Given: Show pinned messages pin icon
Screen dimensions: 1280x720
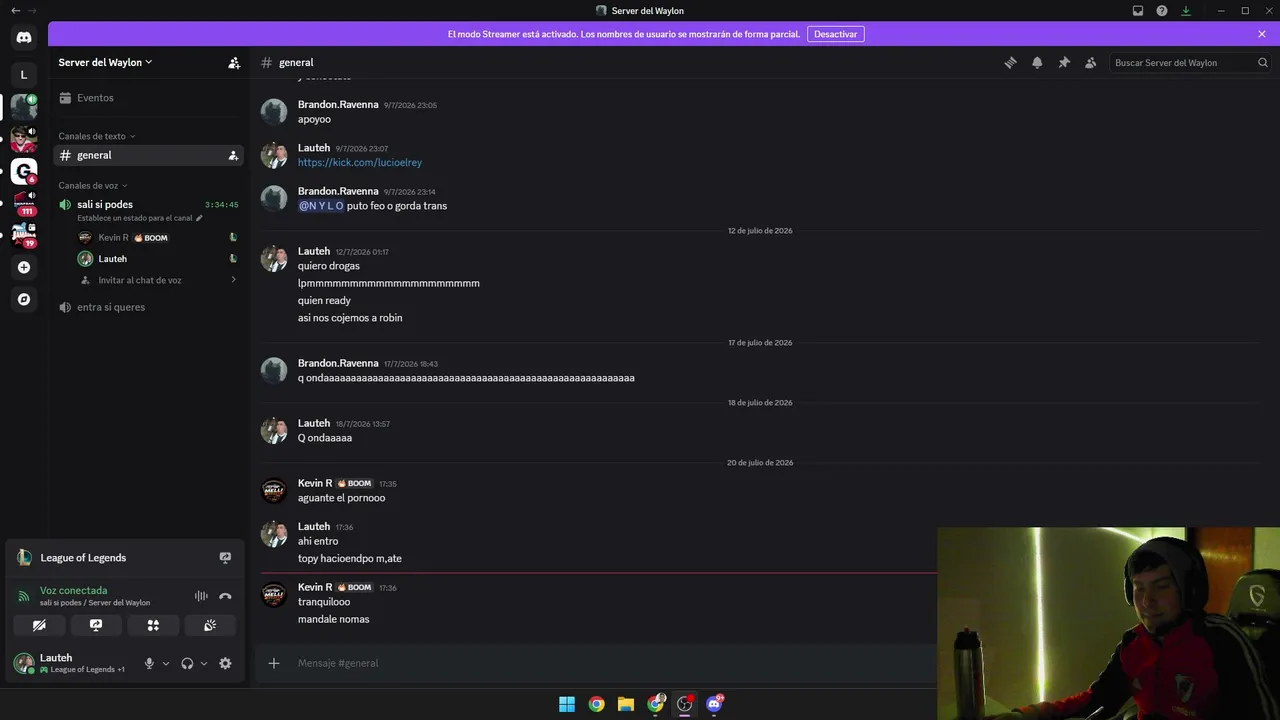Looking at the screenshot, I should 1064,63.
